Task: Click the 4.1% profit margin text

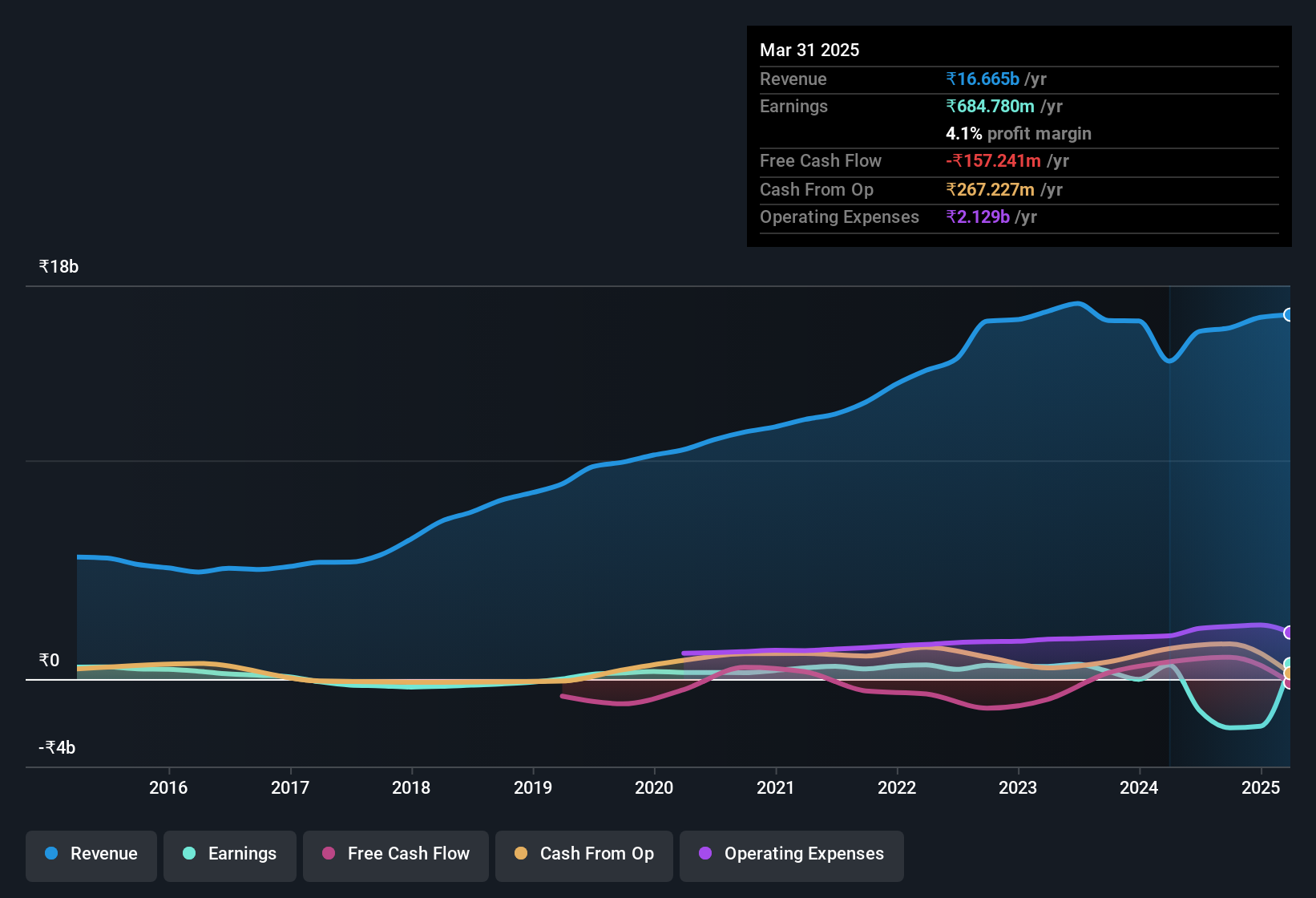Action: pos(1019,133)
